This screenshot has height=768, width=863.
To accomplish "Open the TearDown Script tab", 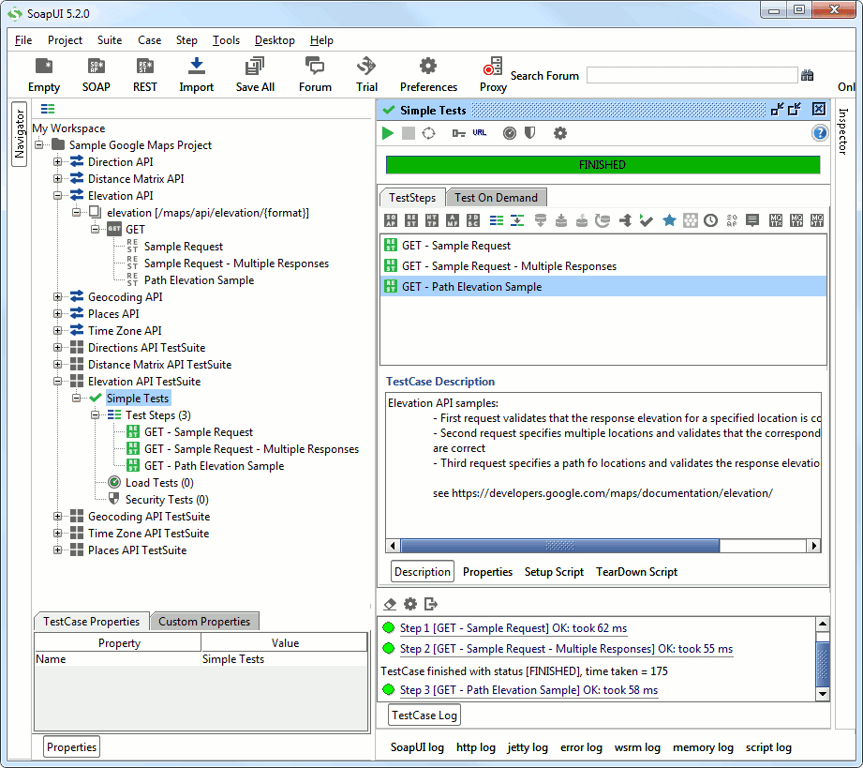I will pyautogui.click(x=636, y=572).
